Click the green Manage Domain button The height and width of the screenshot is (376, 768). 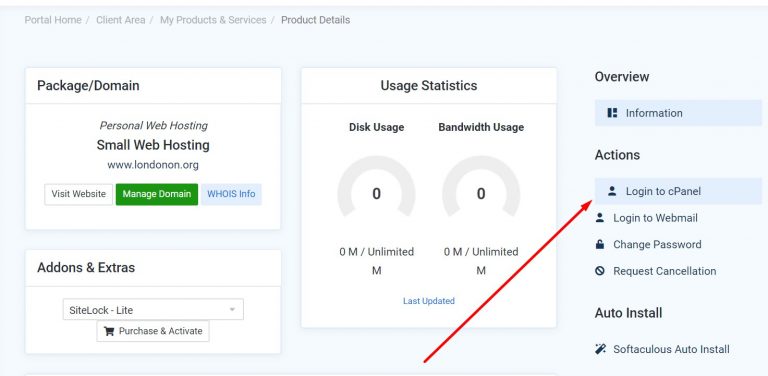point(157,194)
